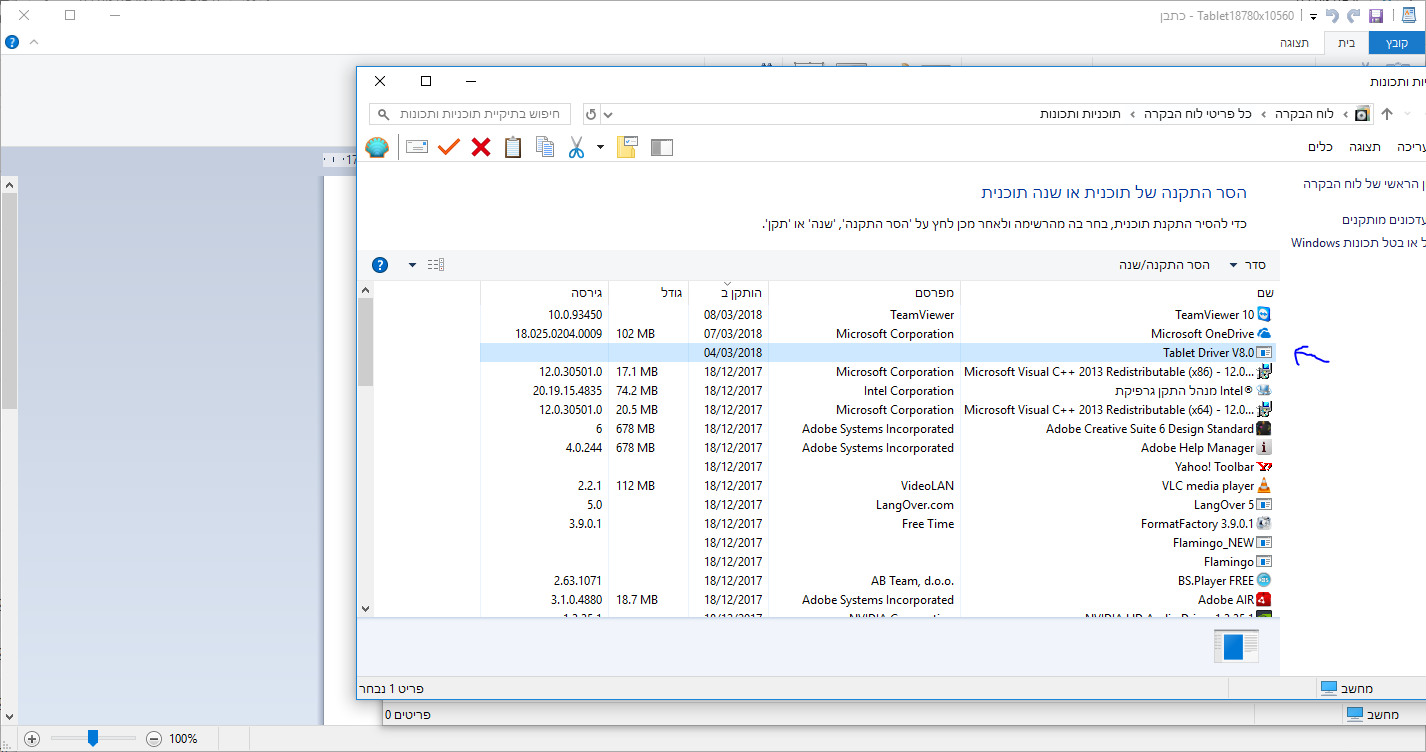Click the VLC media player cone icon

click(1264, 486)
